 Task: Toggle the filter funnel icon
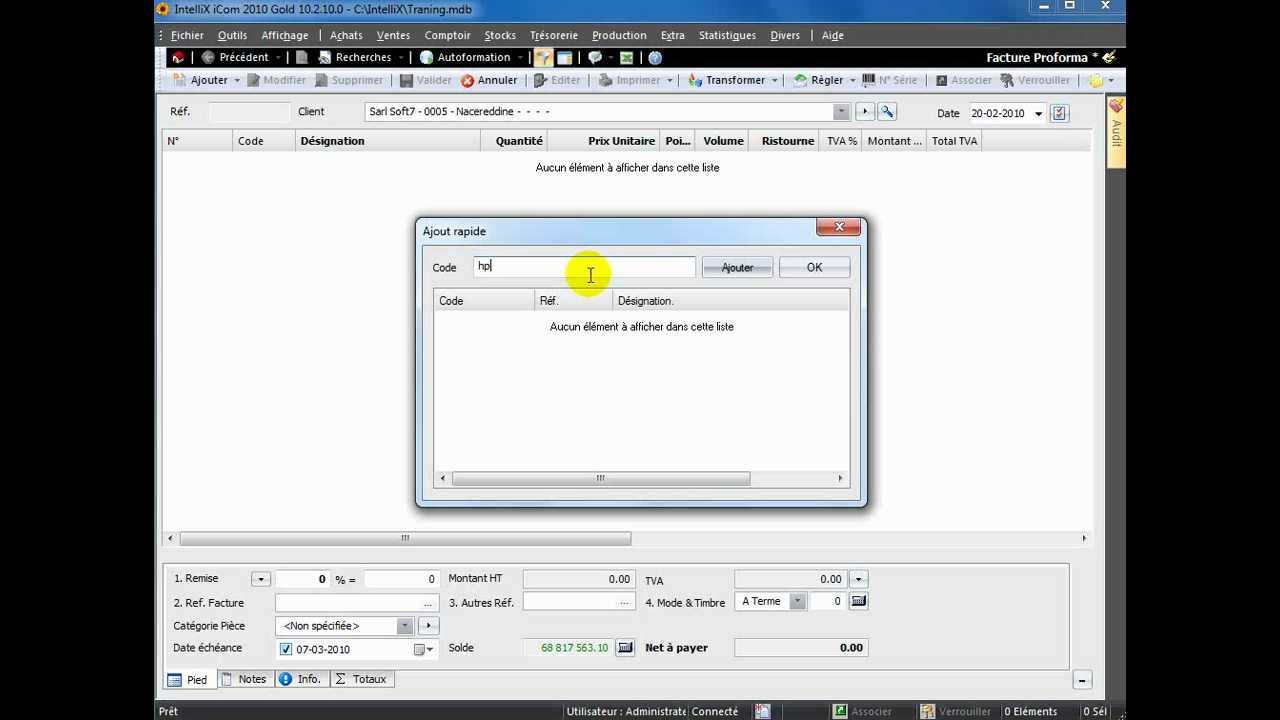(543, 58)
